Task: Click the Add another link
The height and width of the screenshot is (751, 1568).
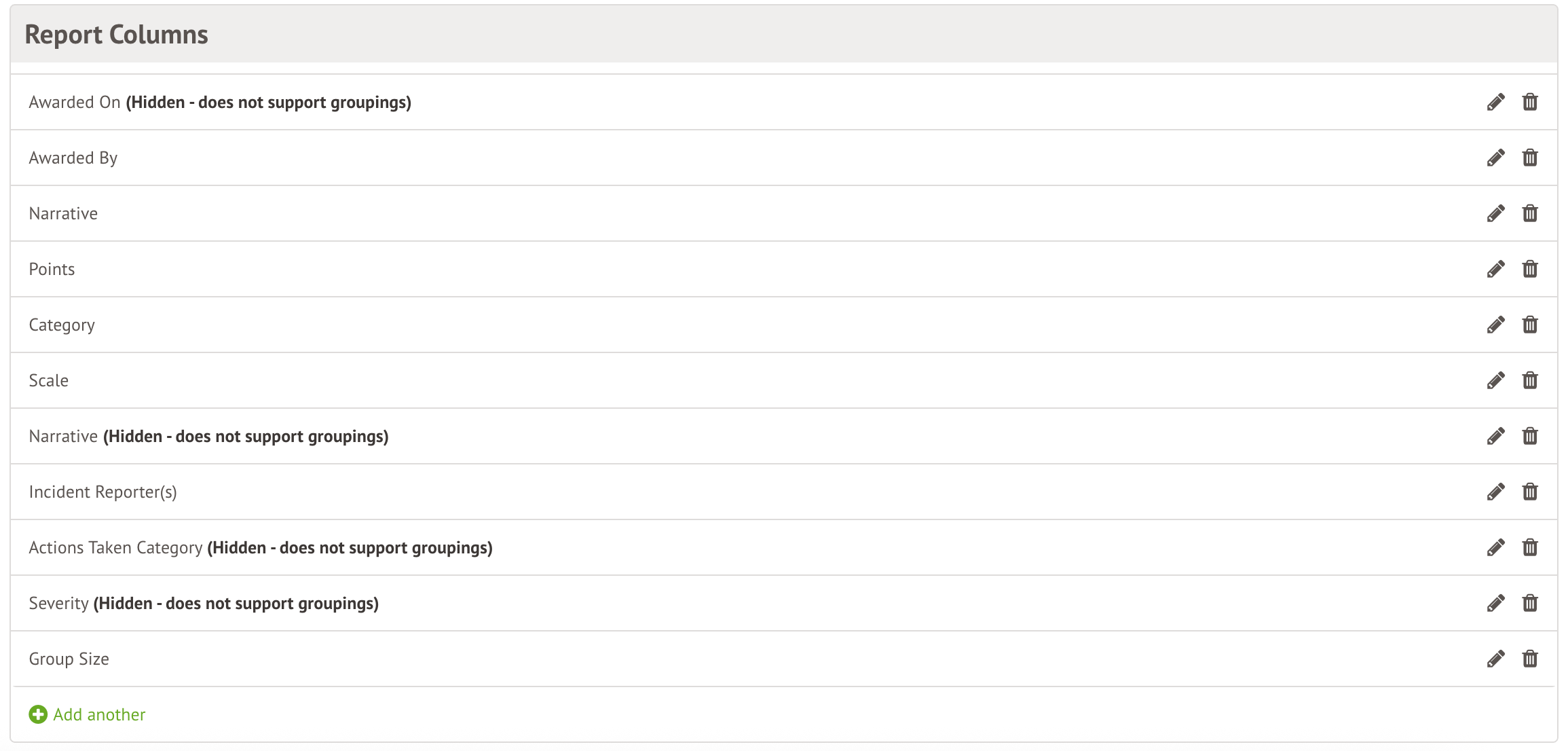Action: [99, 715]
